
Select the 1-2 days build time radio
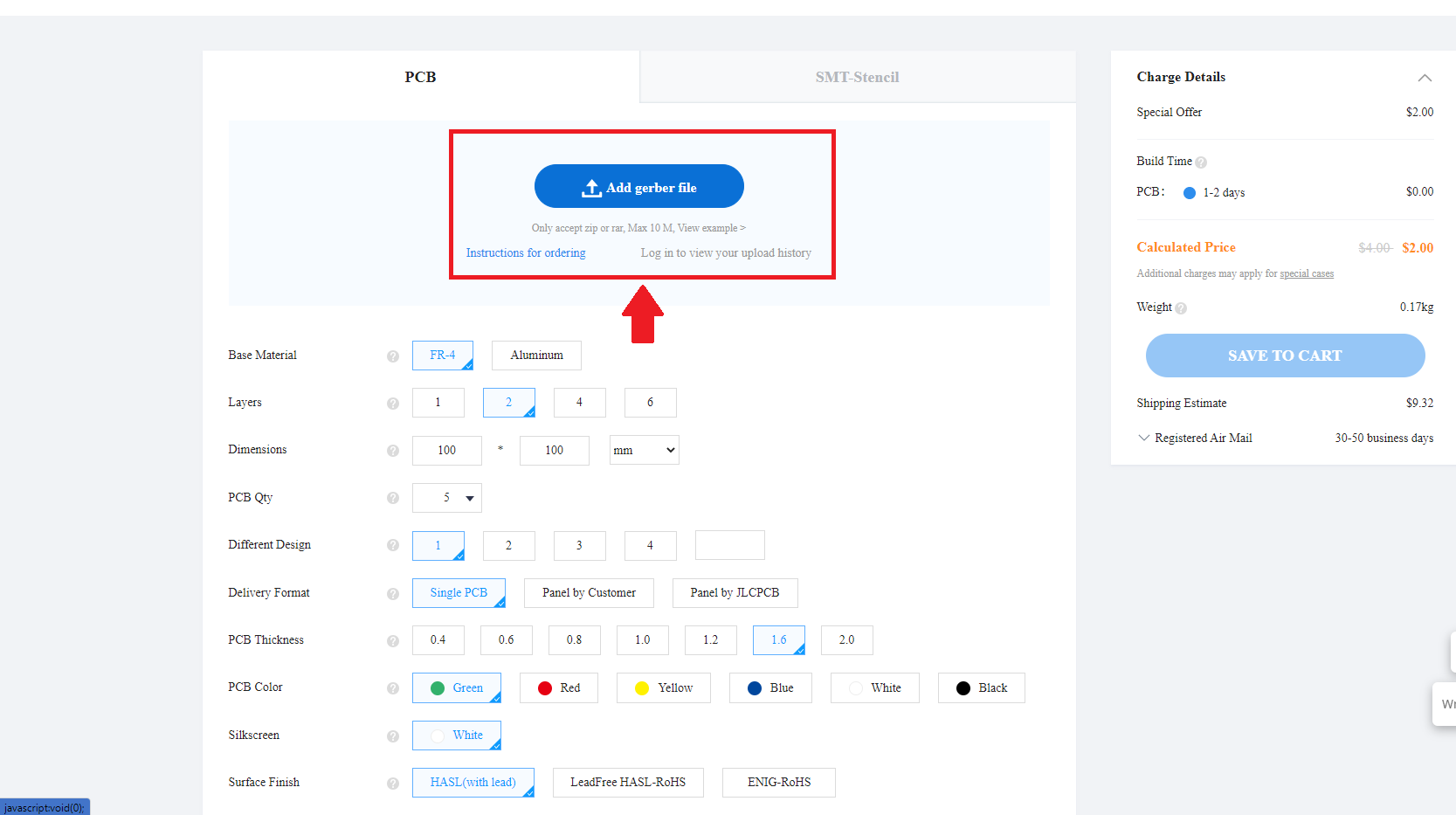1189,193
